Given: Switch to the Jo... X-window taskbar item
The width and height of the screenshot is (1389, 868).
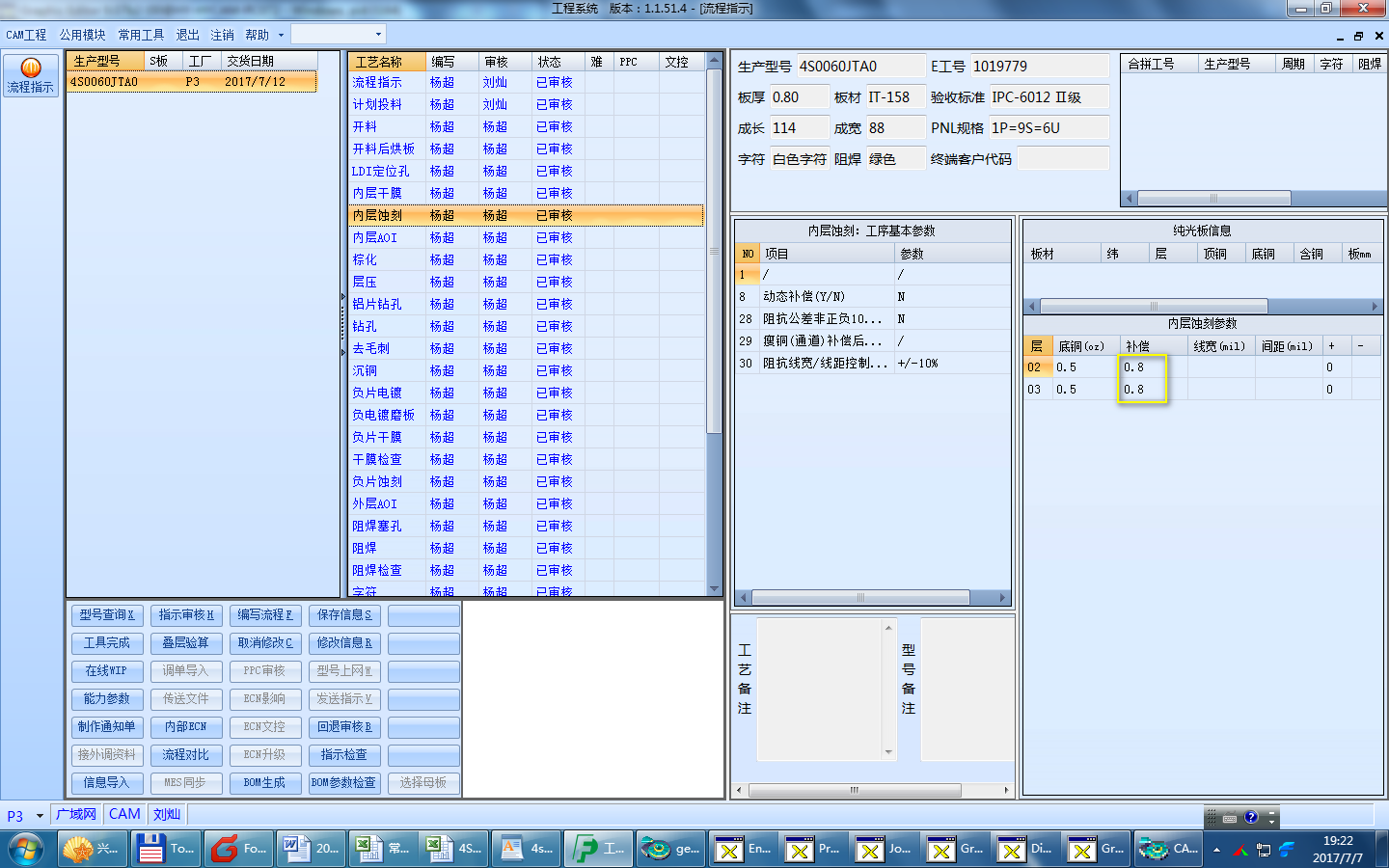Looking at the screenshot, I should pyautogui.click(x=885, y=849).
